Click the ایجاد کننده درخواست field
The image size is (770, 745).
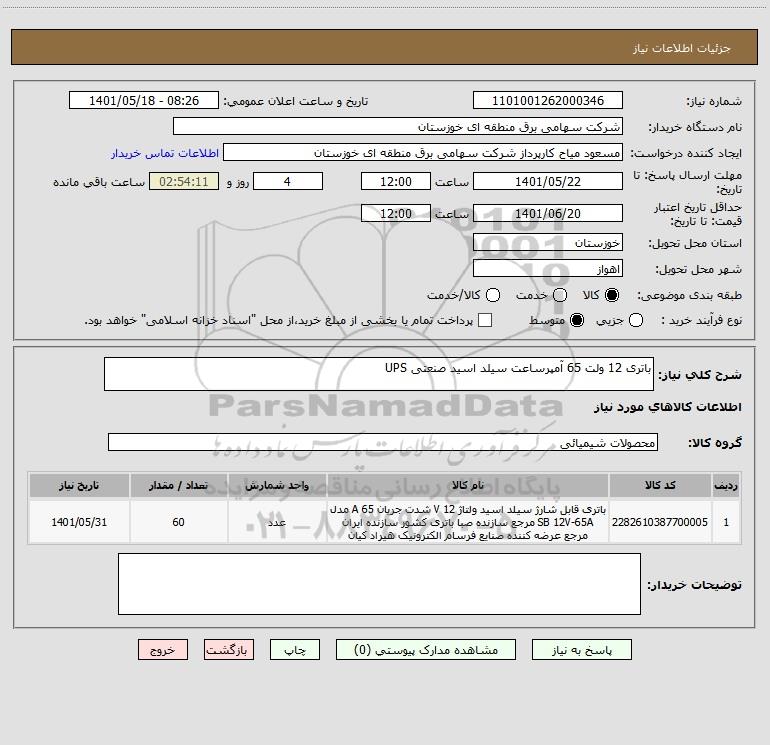point(423,152)
